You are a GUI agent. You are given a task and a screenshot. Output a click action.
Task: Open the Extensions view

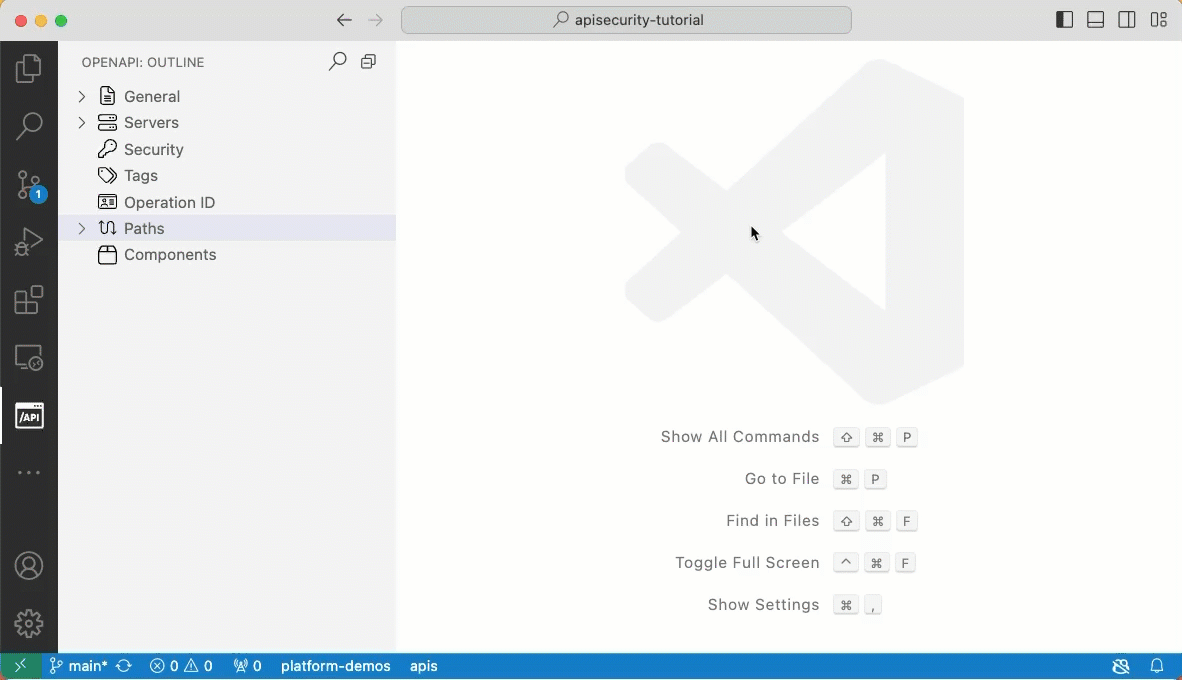(x=29, y=300)
